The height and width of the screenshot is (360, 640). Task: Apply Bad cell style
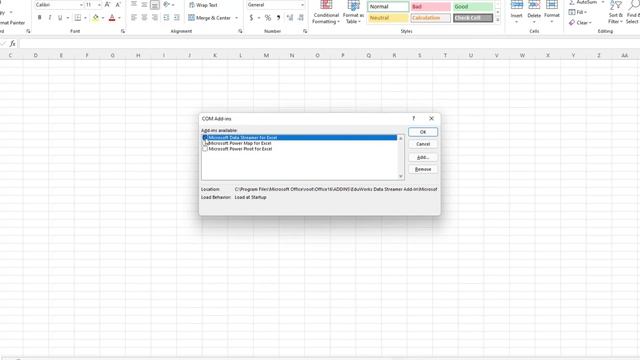tap(431, 7)
